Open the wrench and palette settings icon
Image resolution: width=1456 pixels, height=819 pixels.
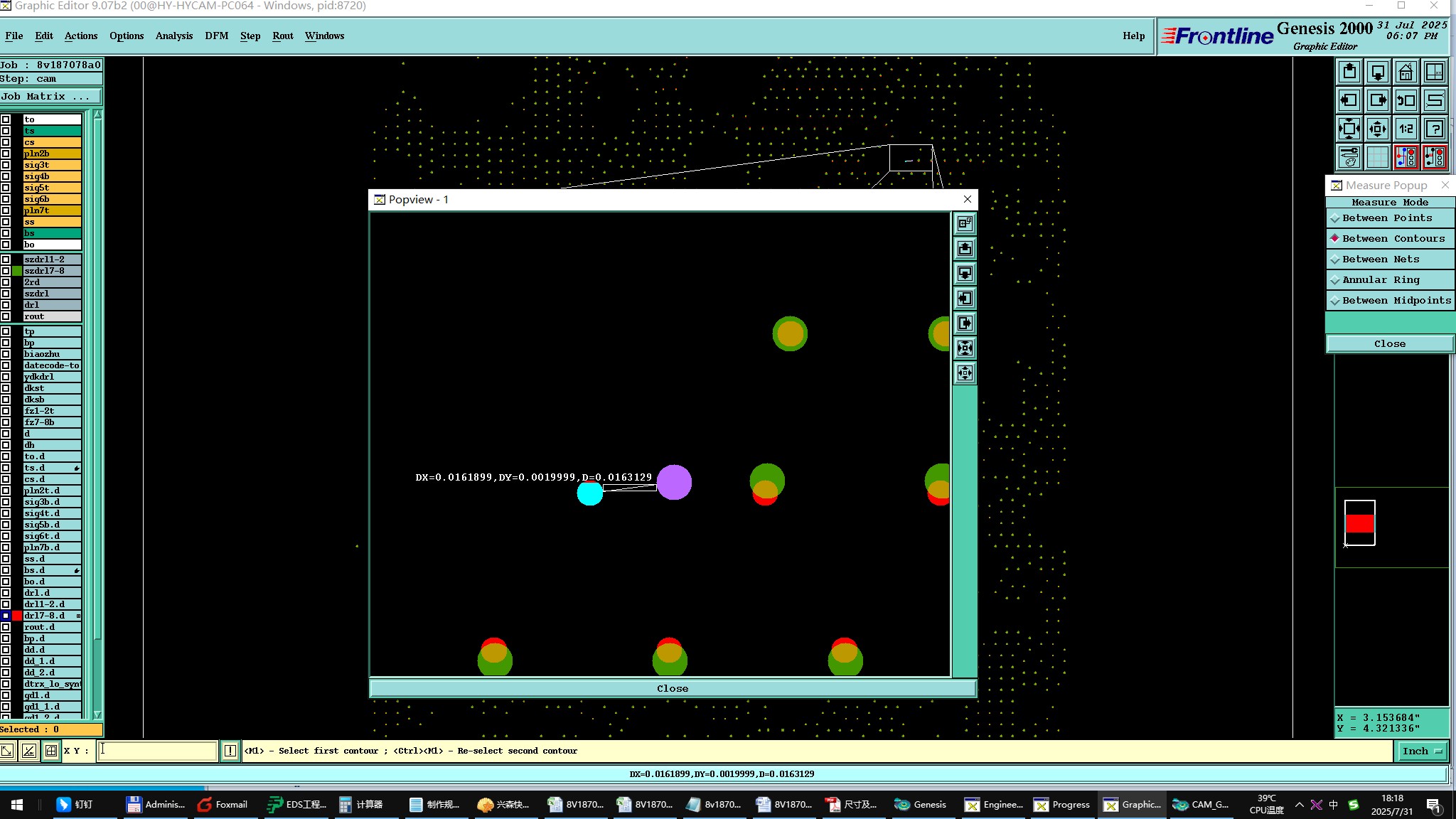pyautogui.click(x=1349, y=157)
